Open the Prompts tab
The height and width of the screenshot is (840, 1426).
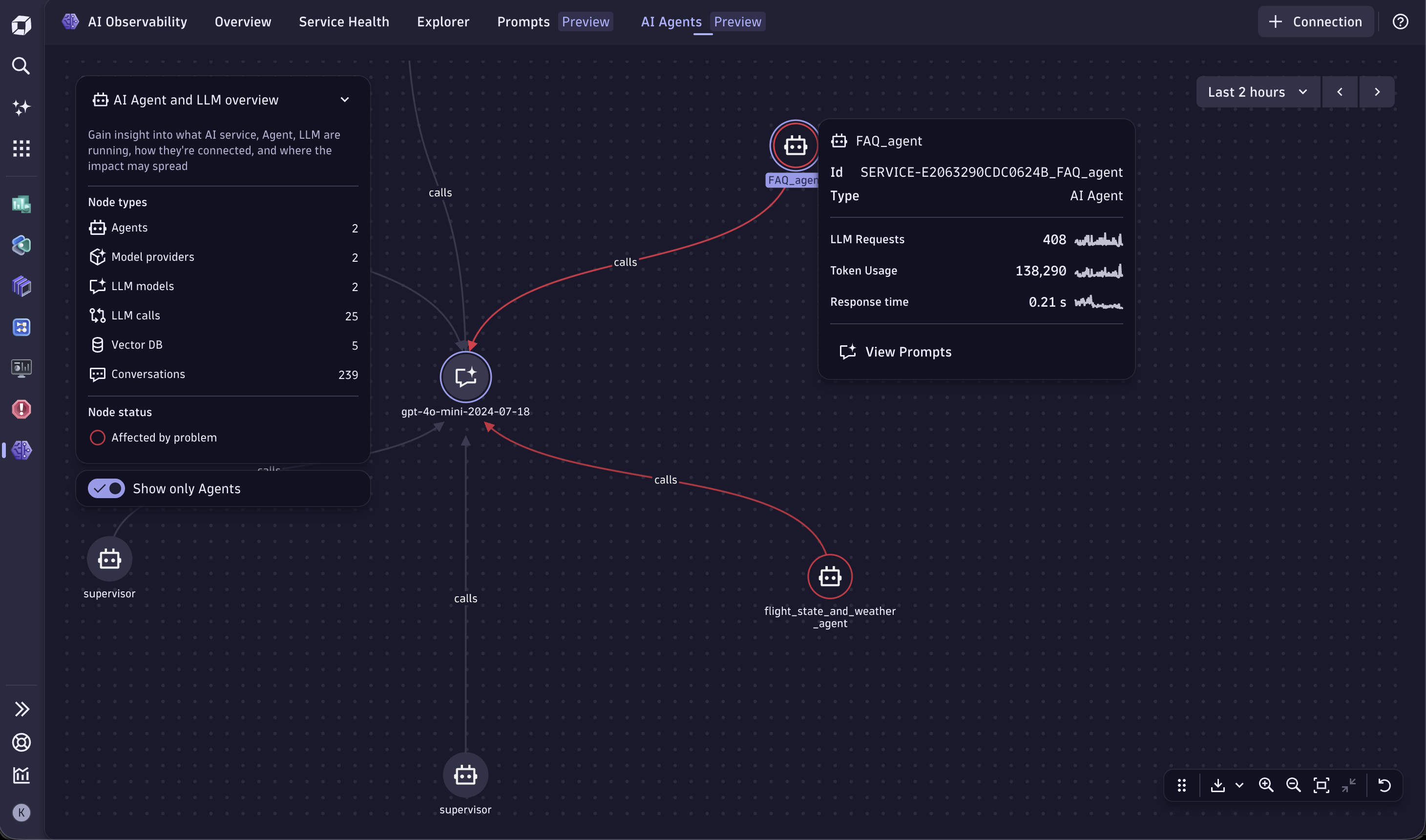[x=524, y=21]
